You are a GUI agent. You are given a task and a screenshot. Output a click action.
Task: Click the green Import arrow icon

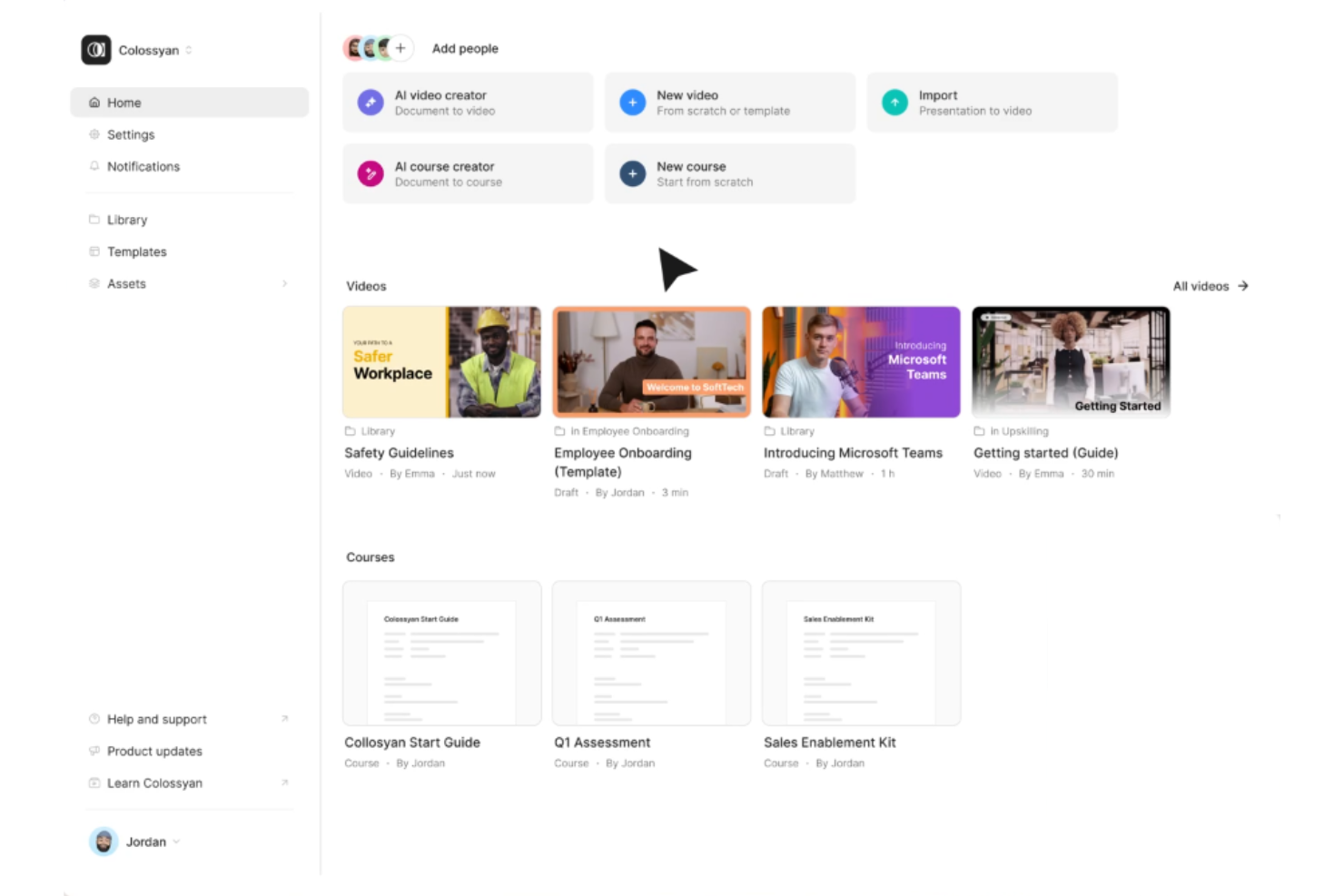click(x=894, y=103)
